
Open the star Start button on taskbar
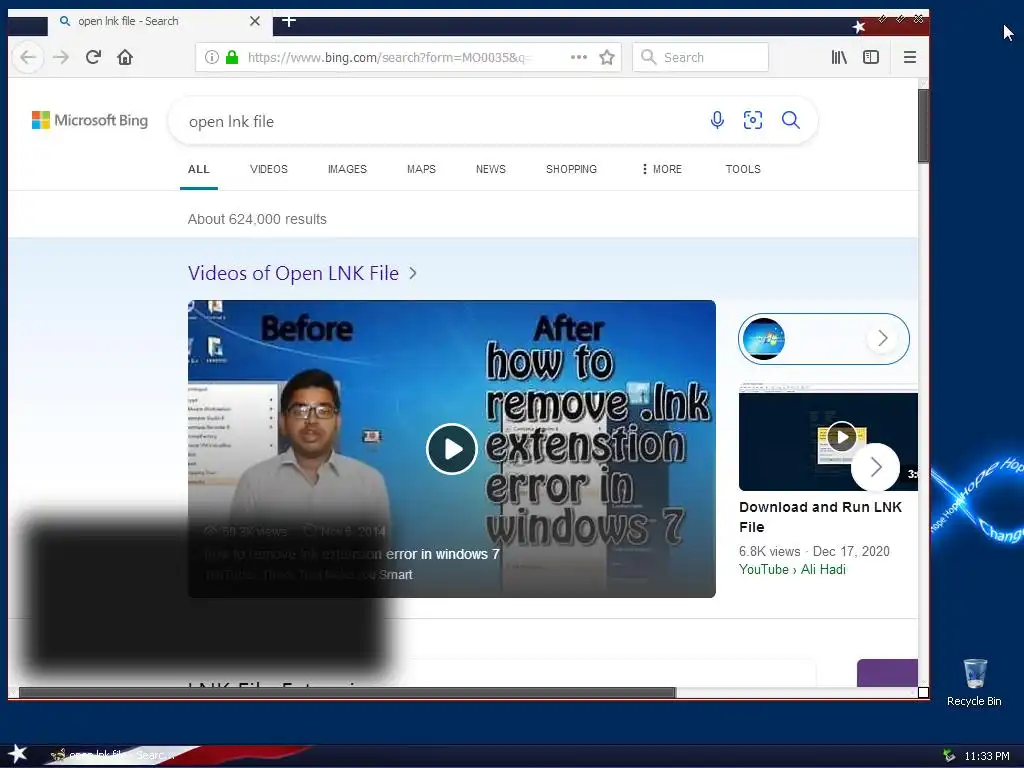17,754
